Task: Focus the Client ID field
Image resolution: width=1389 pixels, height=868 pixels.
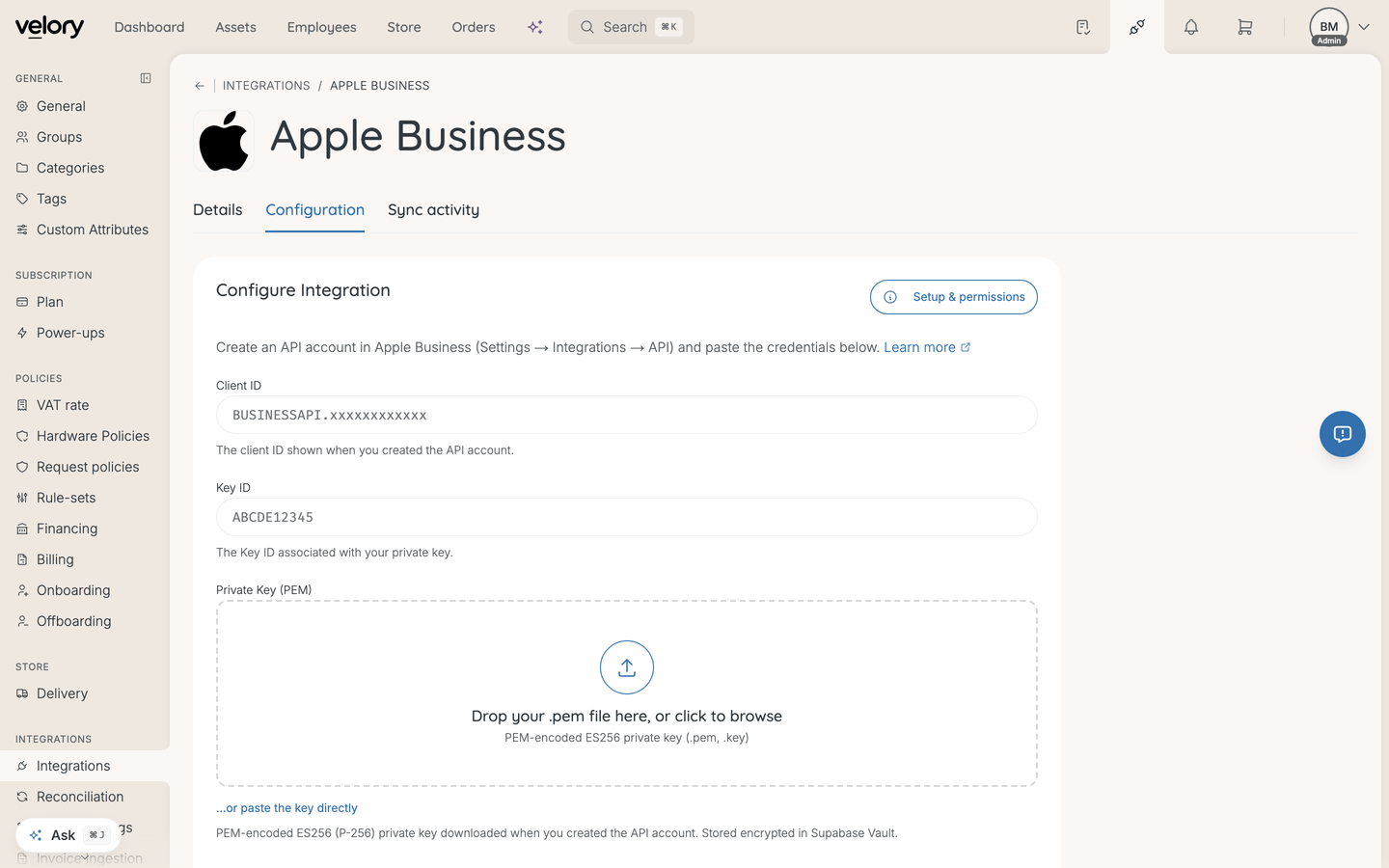Action: (627, 415)
